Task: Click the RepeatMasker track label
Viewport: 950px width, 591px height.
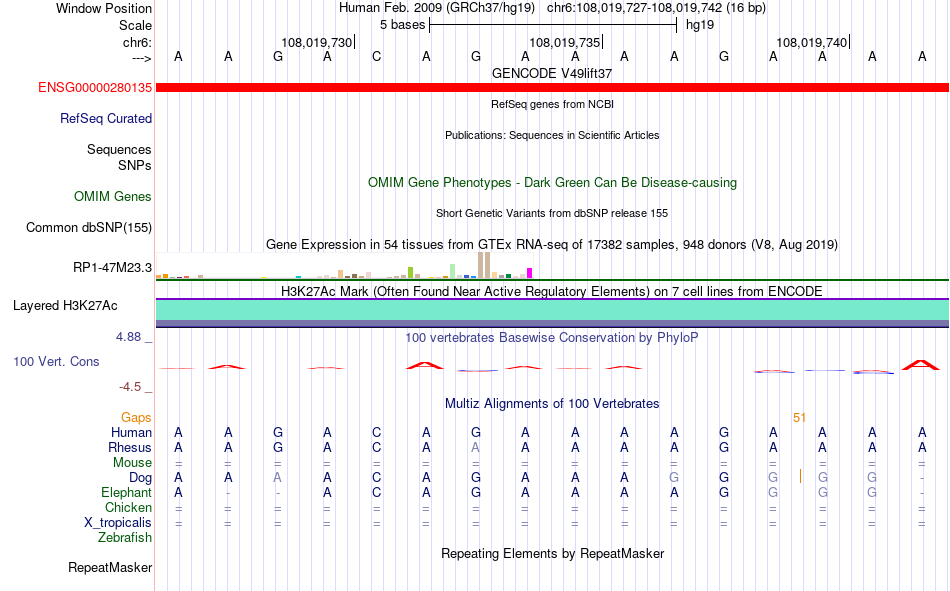Action: [110, 567]
